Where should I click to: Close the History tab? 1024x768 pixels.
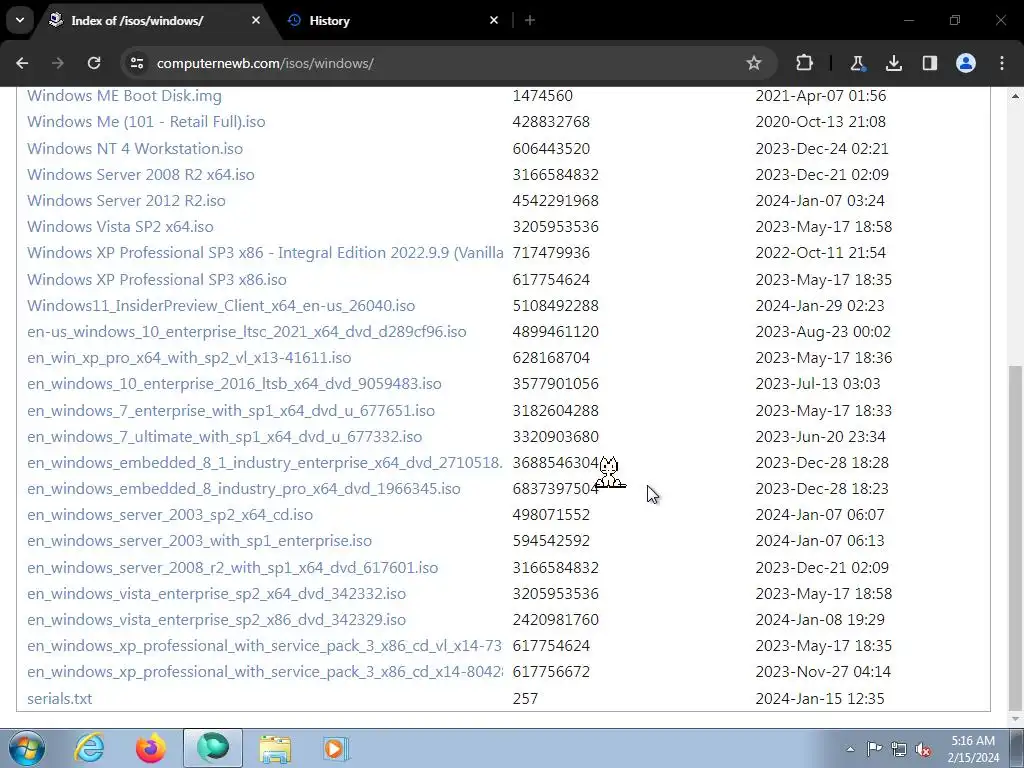(x=494, y=20)
